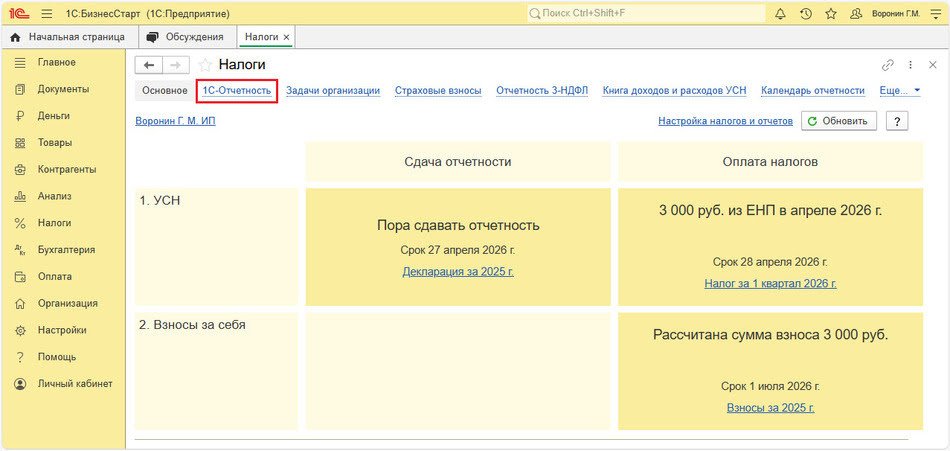Open Настройка налогов и отчетов link
The width and height of the screenshot is (950, 451).
pos(725,121)
